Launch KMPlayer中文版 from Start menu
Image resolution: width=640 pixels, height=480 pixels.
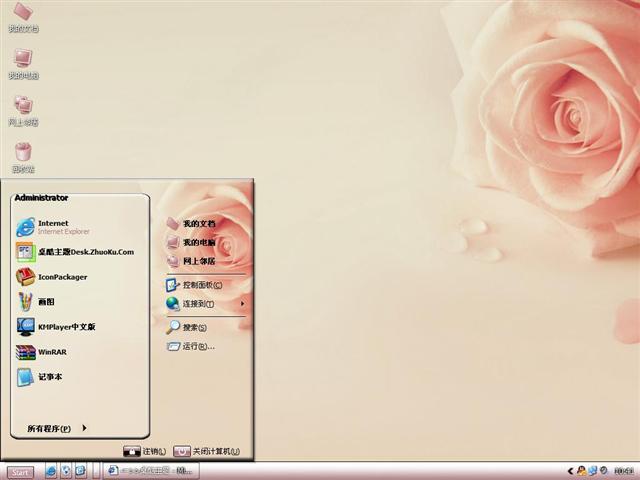coord(65,327)
